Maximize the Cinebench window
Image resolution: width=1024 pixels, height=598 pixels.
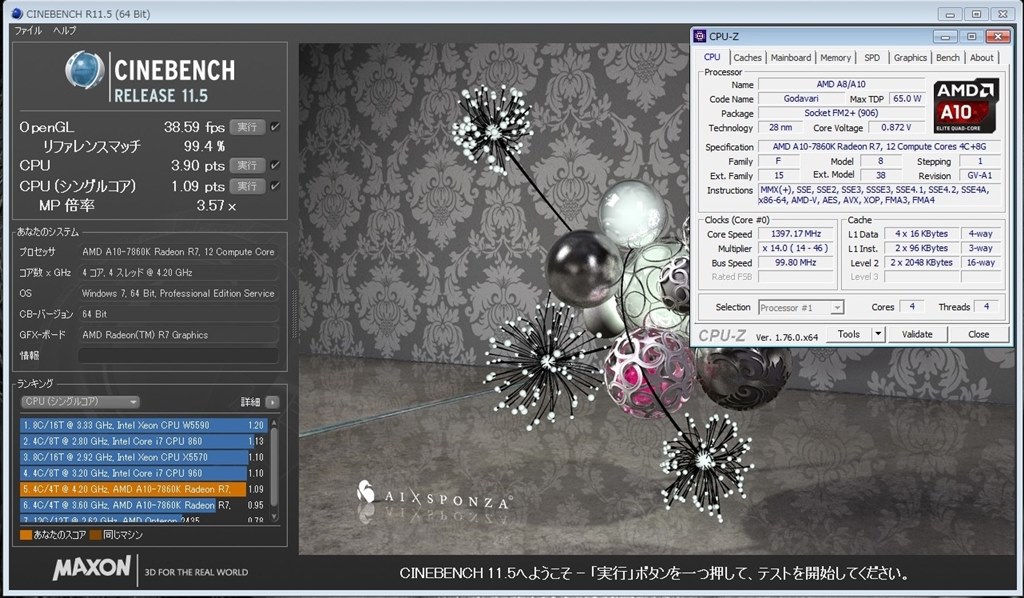(976, 14)
